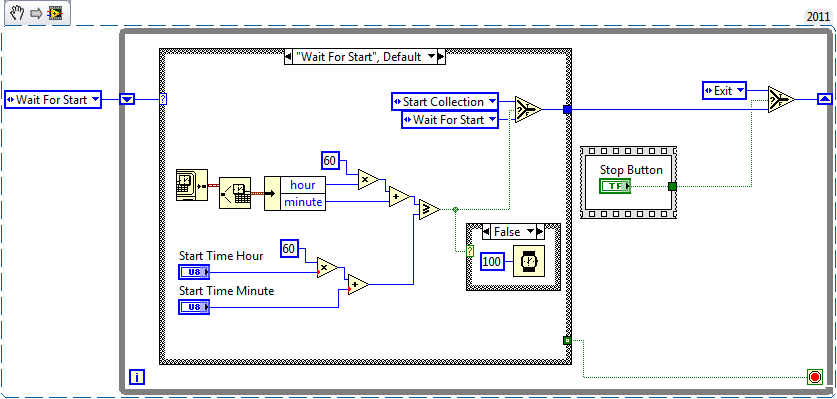Viewport: 837px width, 399px height.
Task: Click the 100 numeric constant
Action: 493,262
